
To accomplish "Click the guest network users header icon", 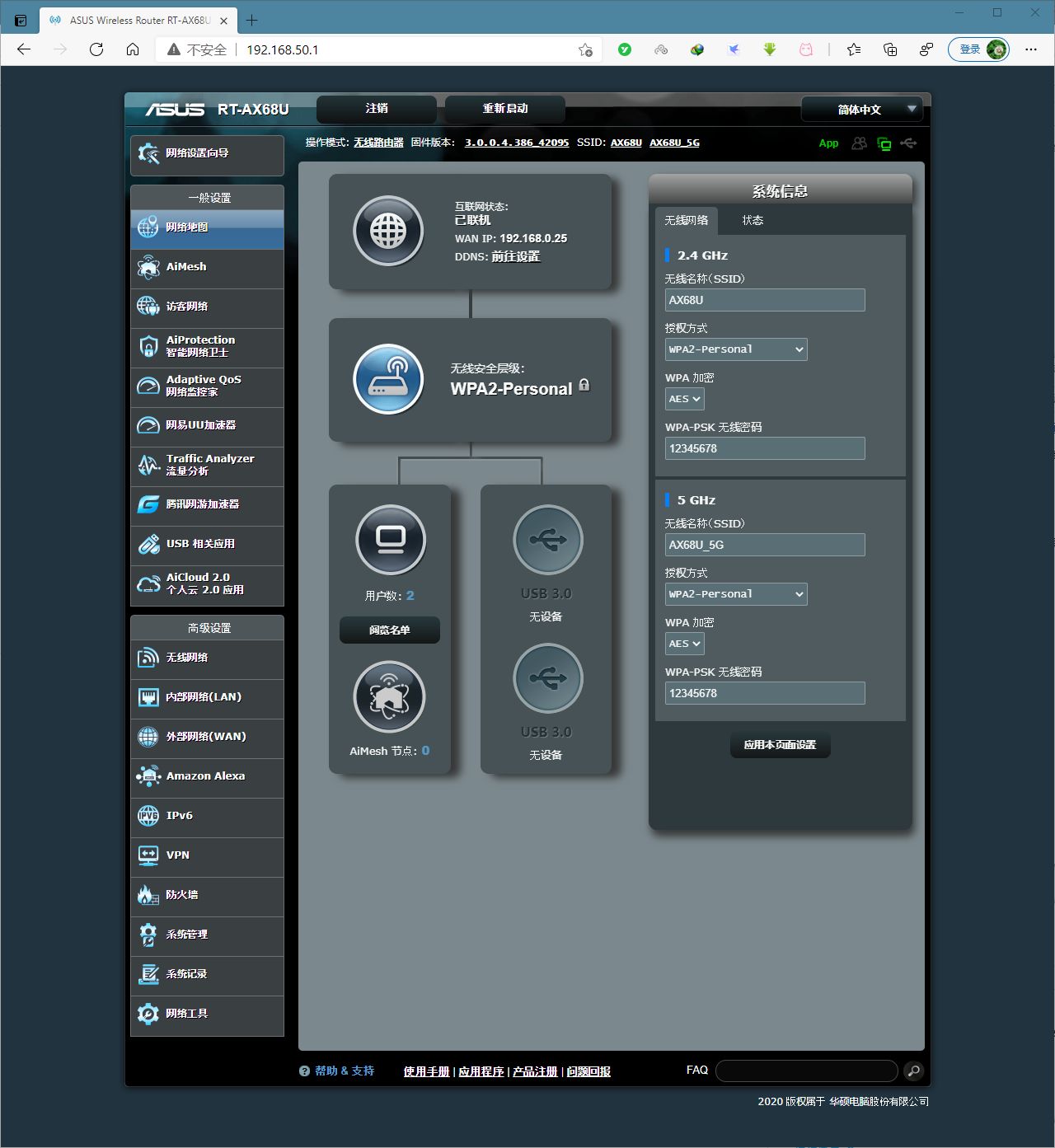I will point(859,143).
